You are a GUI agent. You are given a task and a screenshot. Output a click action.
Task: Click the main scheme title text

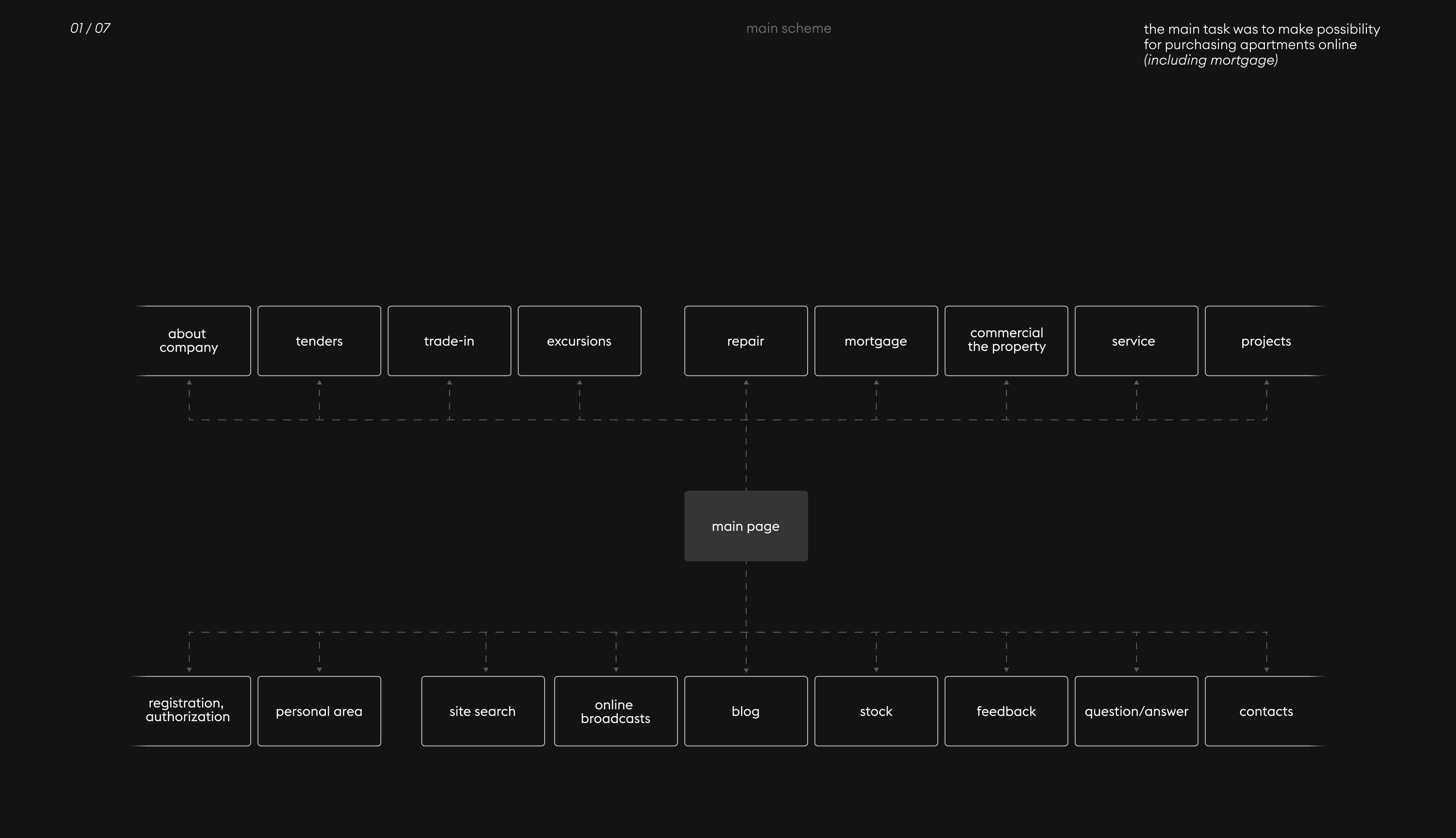[789, 28]
